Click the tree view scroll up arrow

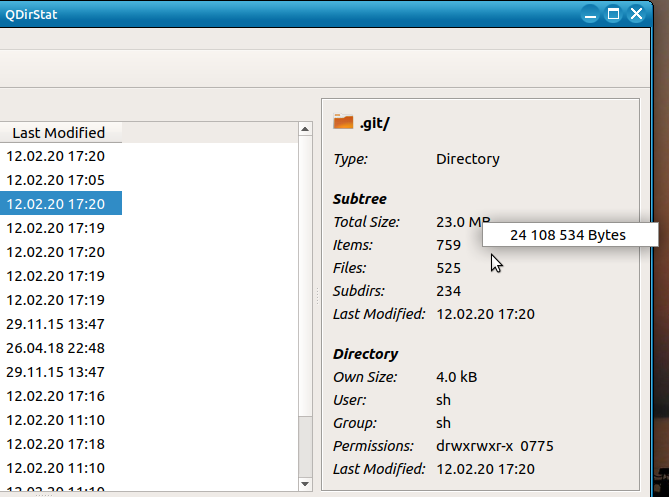tap(305, 129)
